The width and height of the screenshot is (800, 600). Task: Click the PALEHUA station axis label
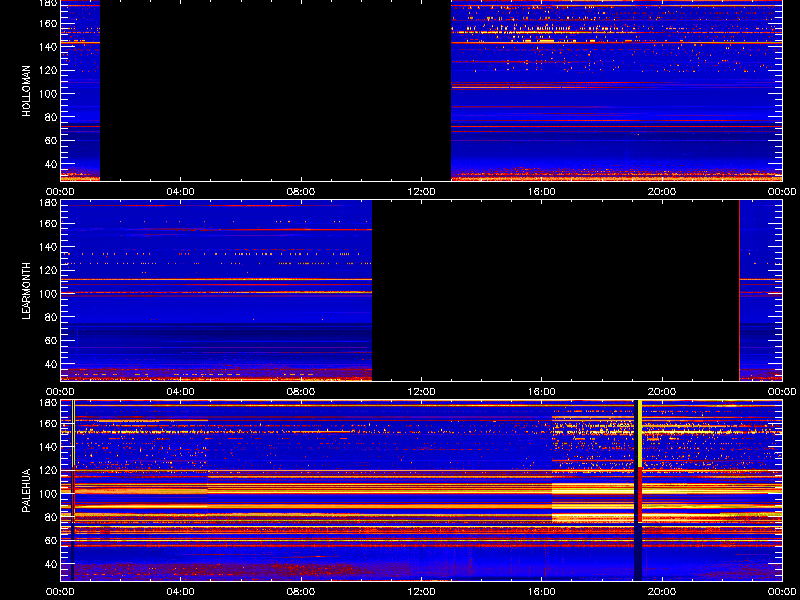(27, 490)
